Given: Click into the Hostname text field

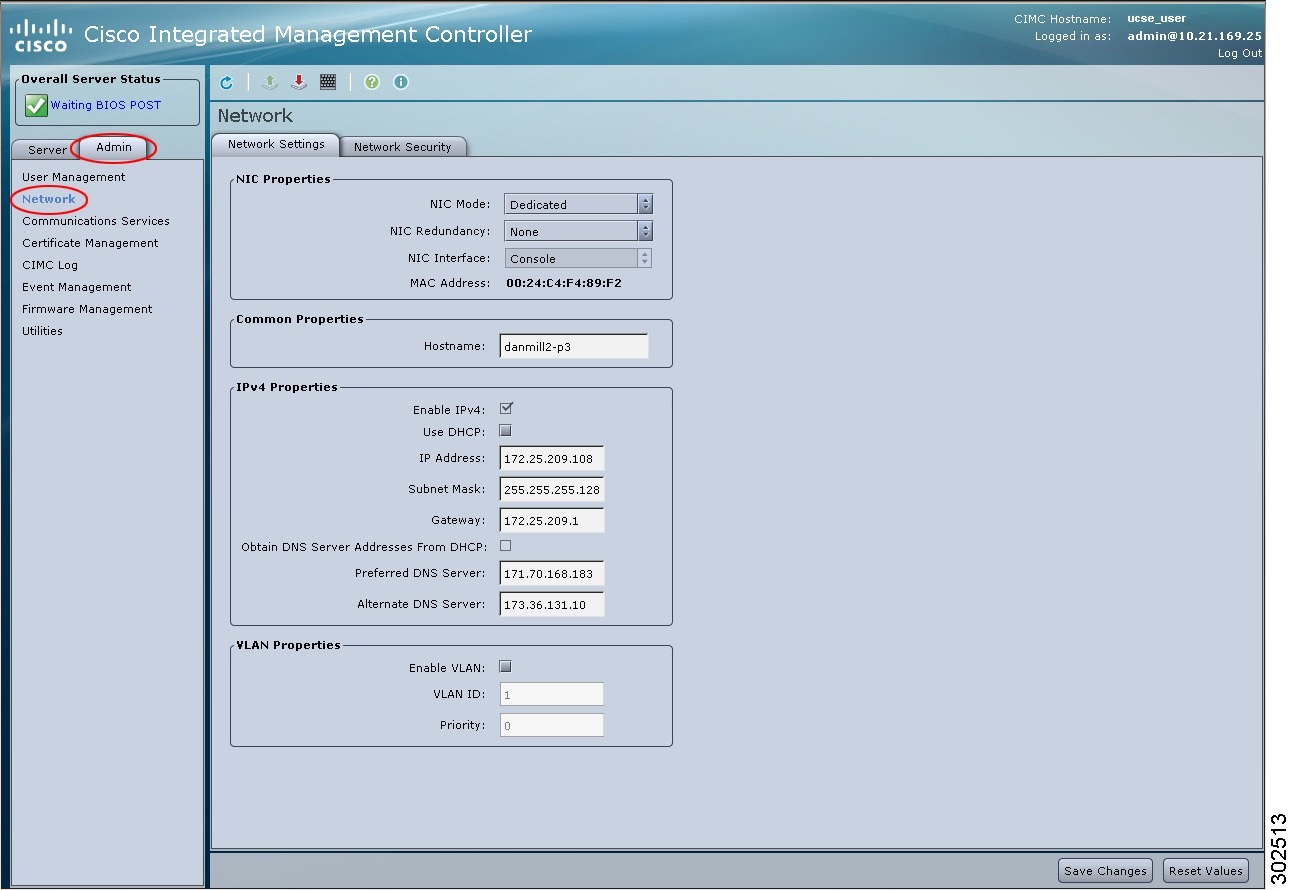Looking at the screenshot, I should click(x=574, y=347).
